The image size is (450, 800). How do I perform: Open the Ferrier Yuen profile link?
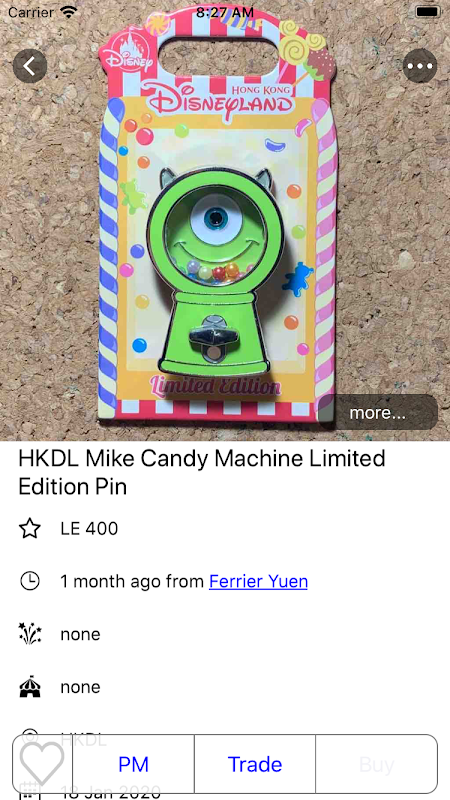(x=258, y=581)
